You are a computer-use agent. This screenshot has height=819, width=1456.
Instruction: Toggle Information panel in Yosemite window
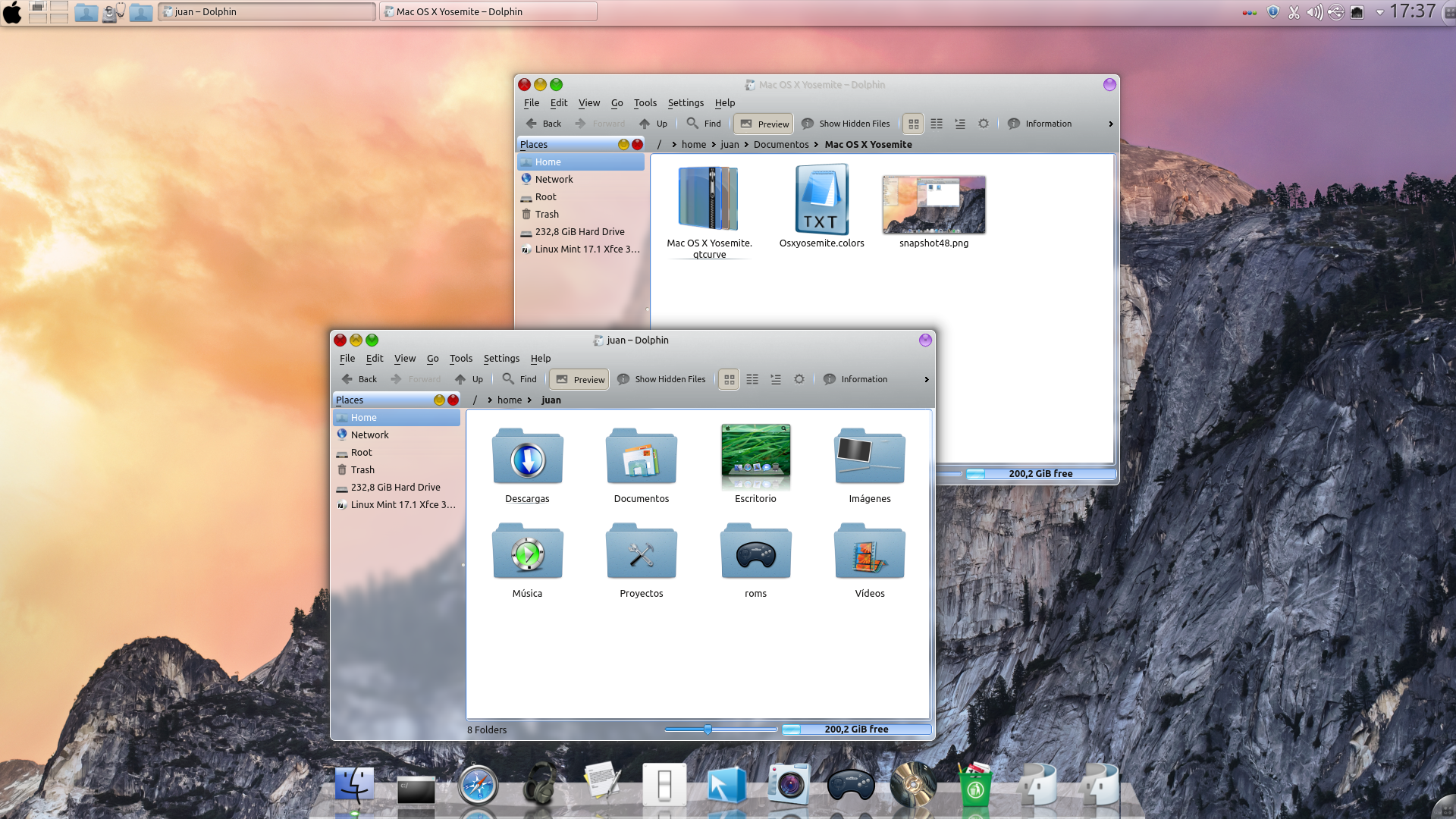(x=1040, y=124)
